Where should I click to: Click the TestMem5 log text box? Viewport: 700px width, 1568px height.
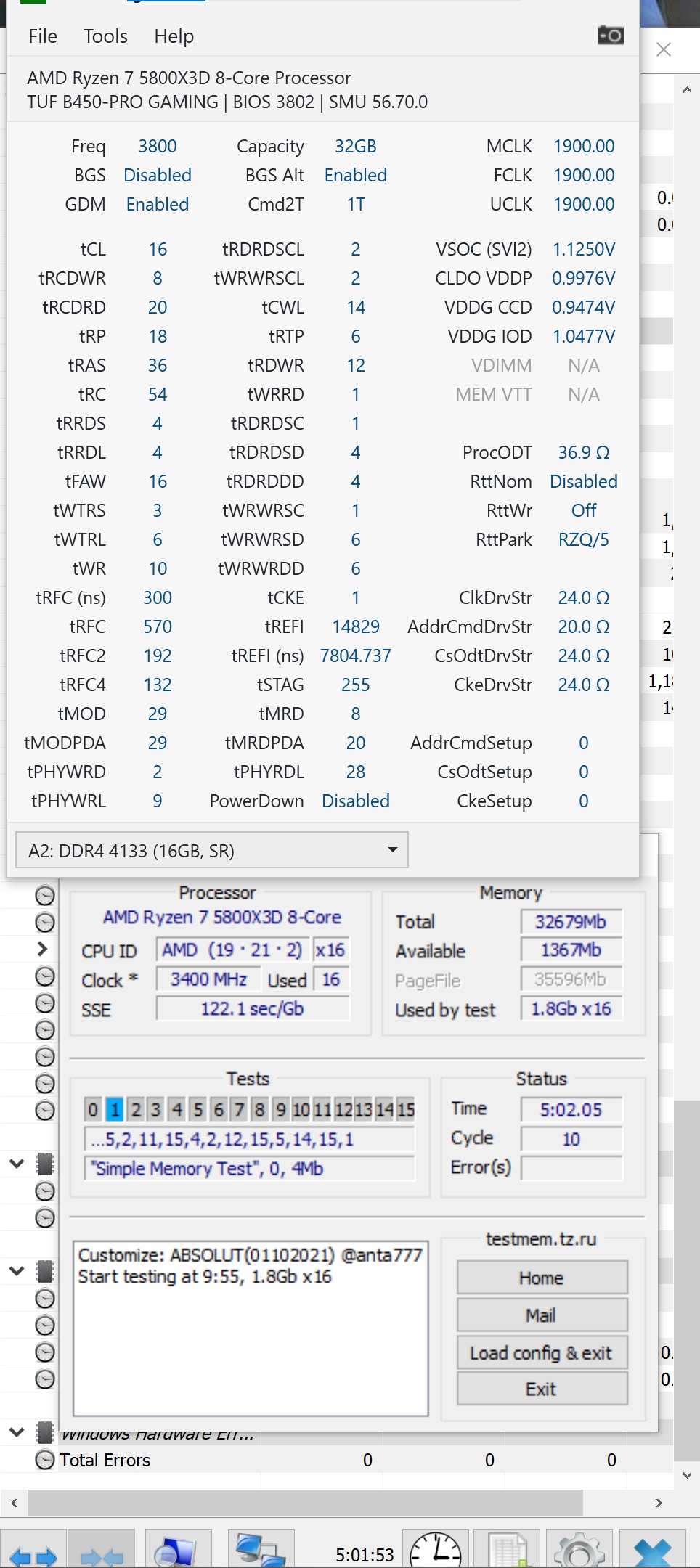pyautogui.click(x=251, y=1328)
